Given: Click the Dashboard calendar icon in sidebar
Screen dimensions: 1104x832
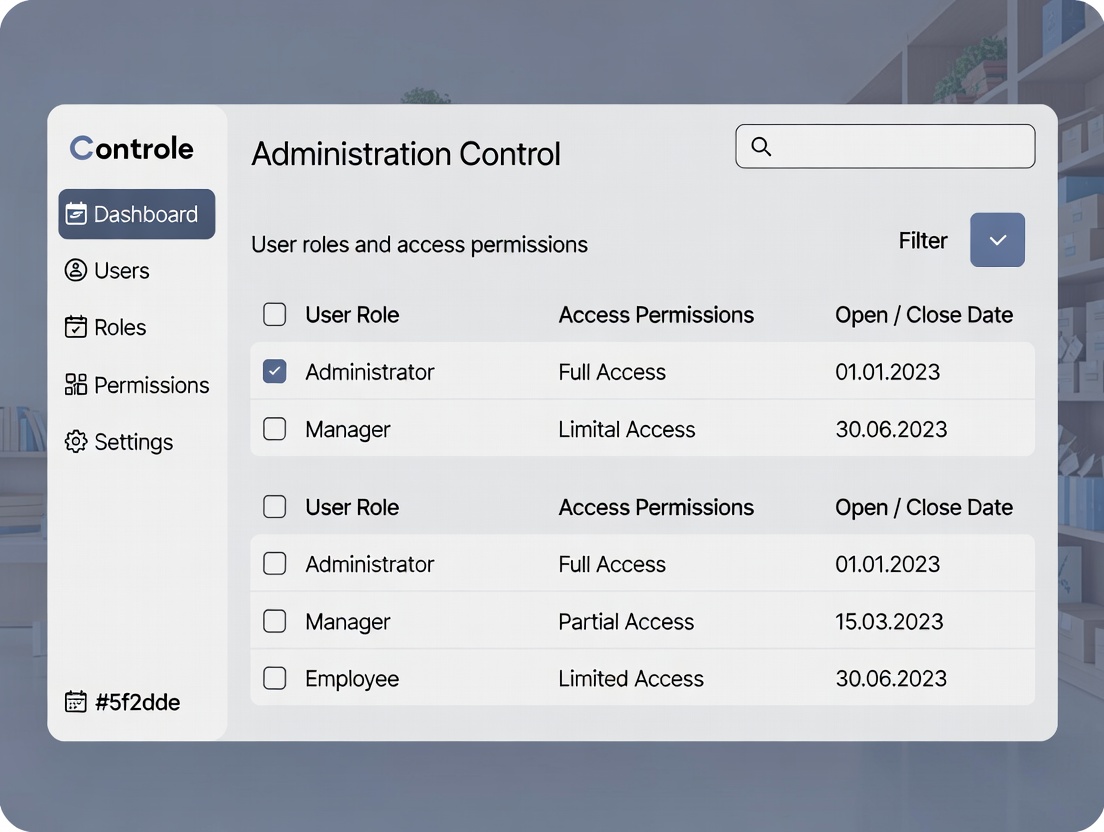Looking at the screenshot, I should [x=76, y=214].
